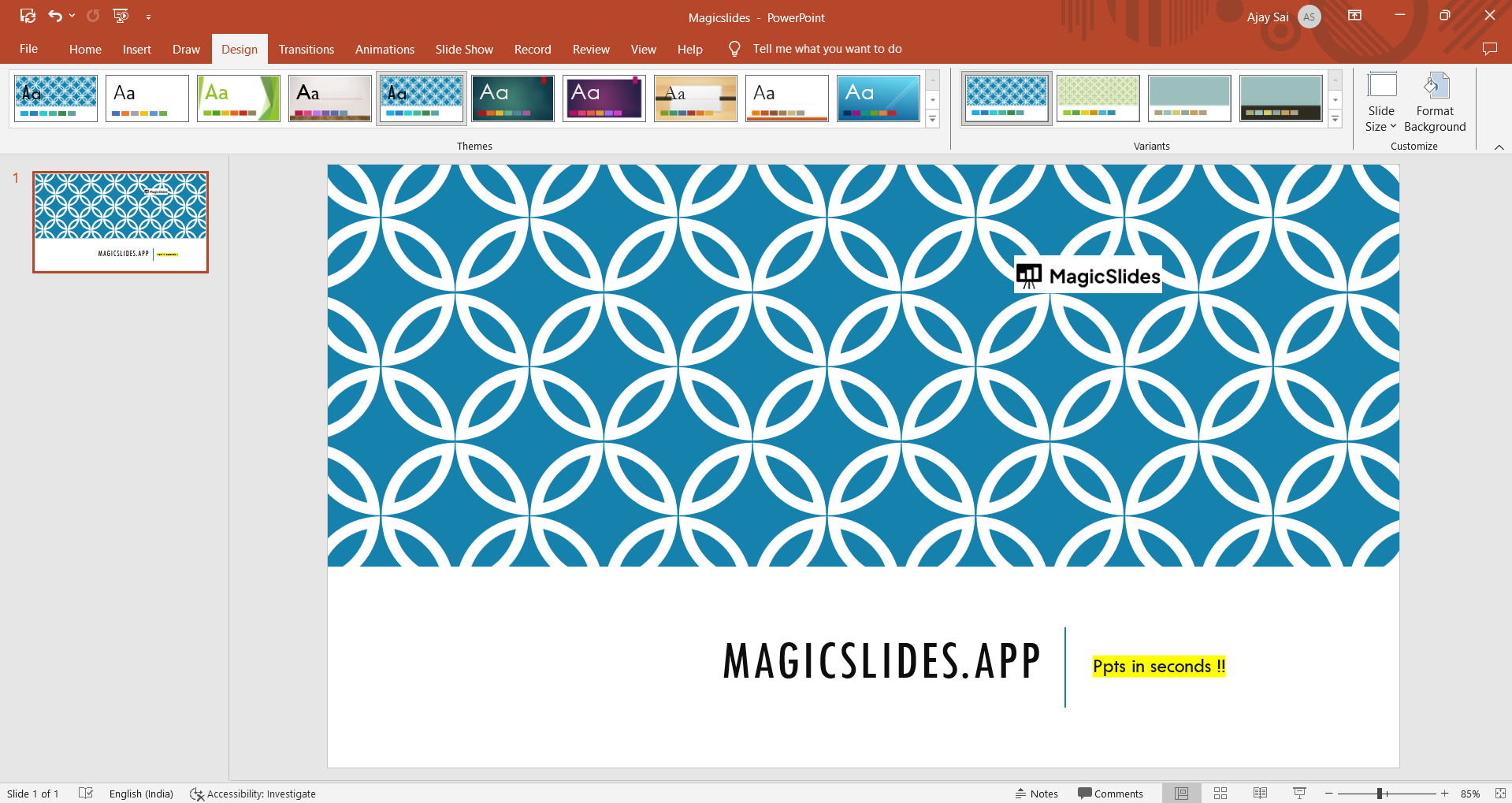Open Accessibility: Investigate checker

[253, 794]
